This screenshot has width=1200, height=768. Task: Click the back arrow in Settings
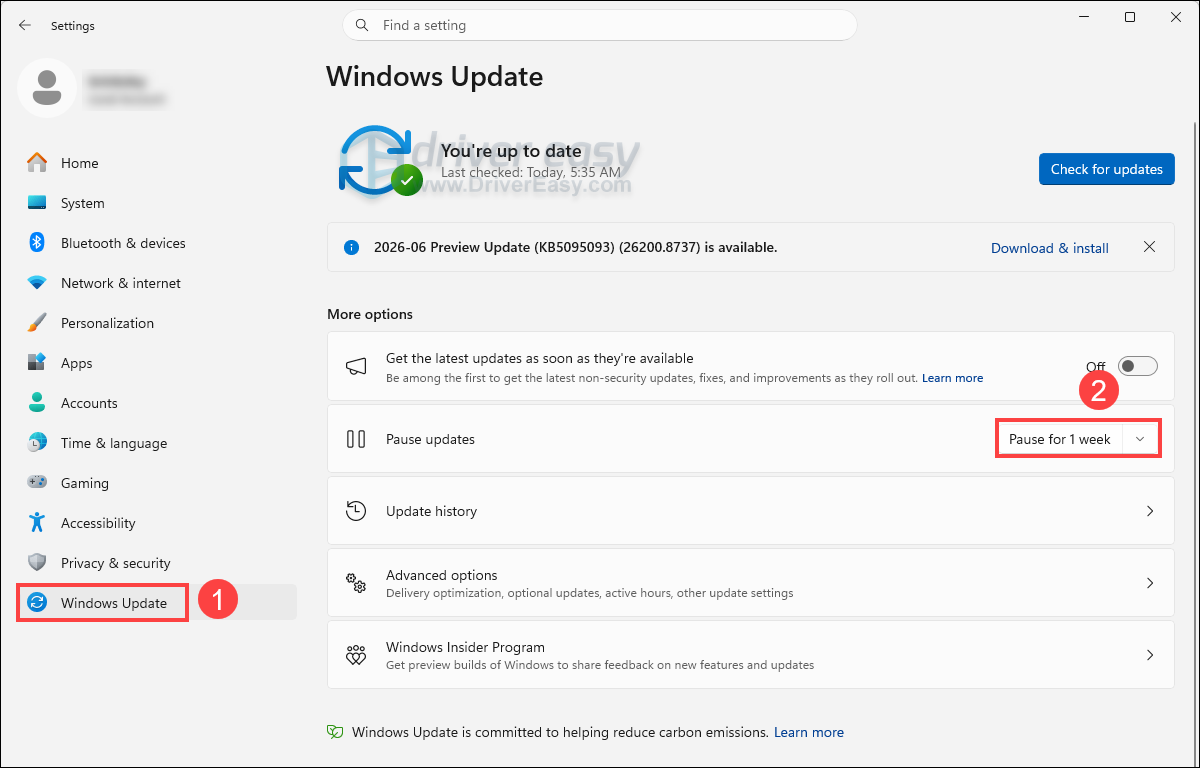[25, 25]
